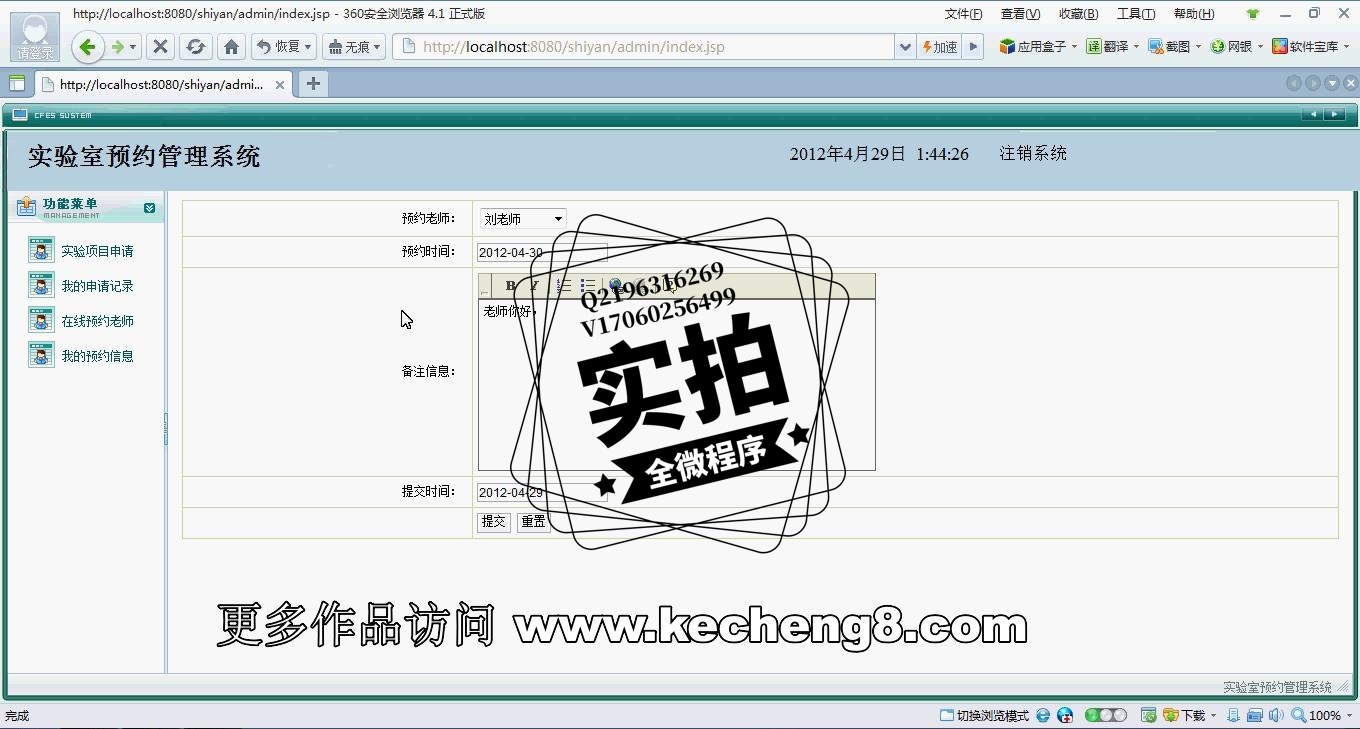Click the 切换浏览模式 status bar item
This screenshot has width=1360, height=729.
tap(984, 716)
